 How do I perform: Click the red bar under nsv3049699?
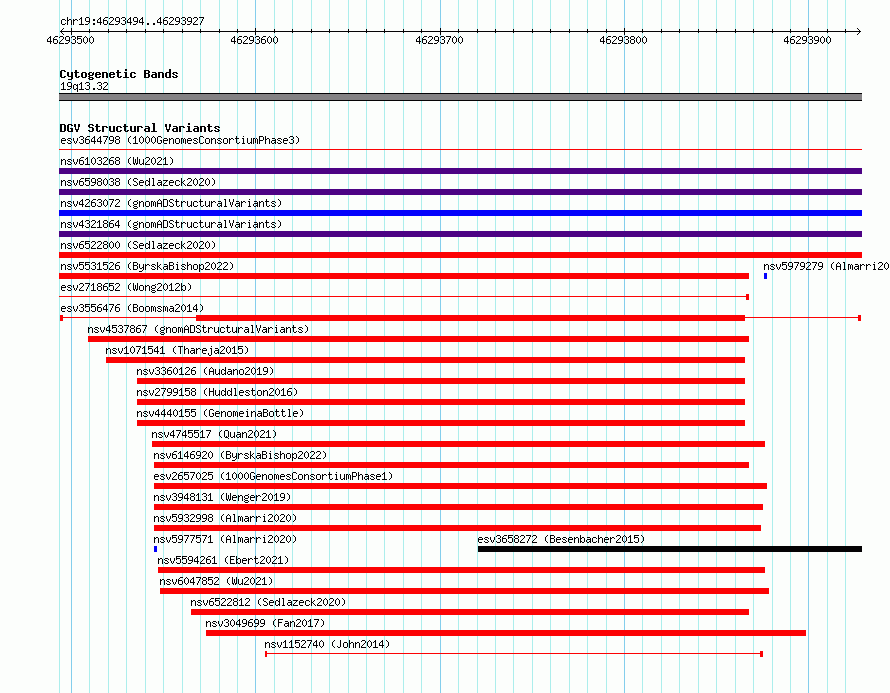506,633
